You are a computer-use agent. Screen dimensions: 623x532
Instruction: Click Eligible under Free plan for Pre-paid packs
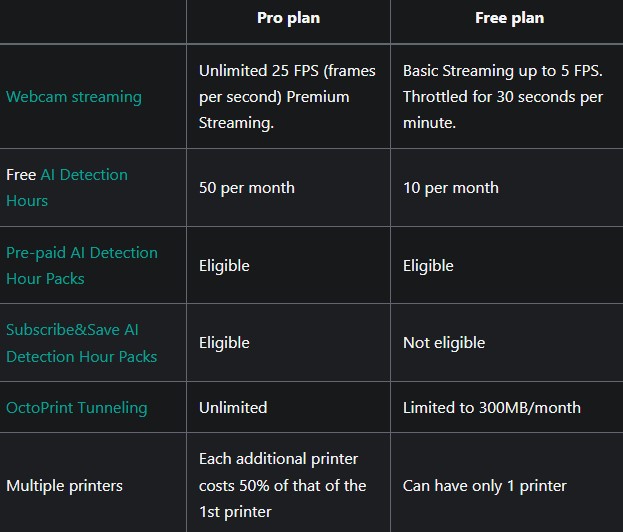[x=428, y=266]
